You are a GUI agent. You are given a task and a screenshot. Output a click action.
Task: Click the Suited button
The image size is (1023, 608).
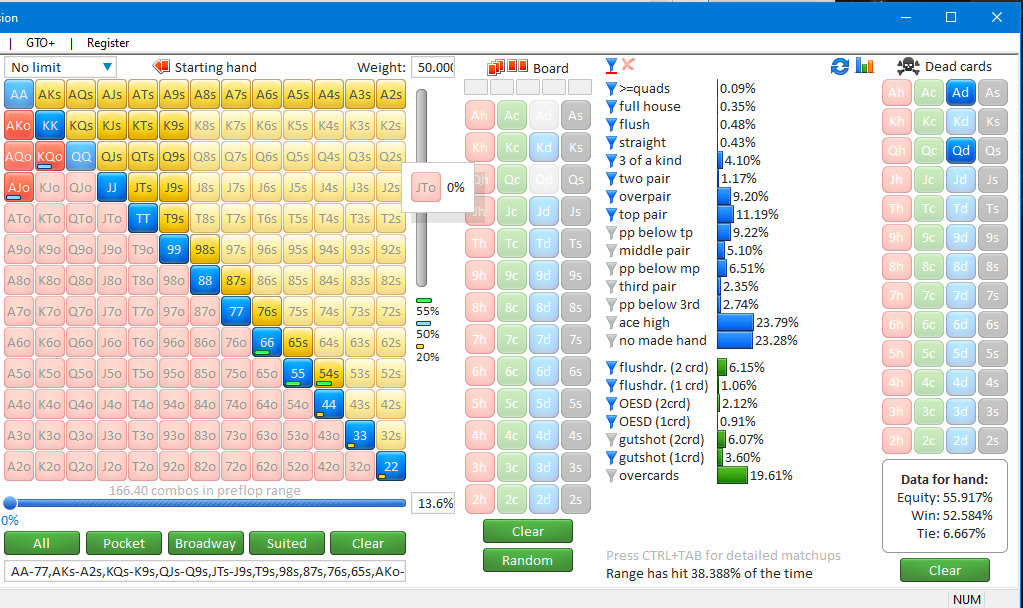coord(286,543)
